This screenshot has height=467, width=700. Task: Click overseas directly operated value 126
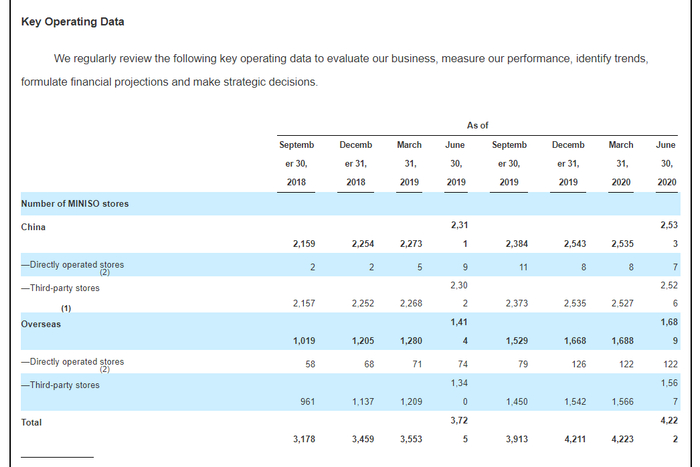[579, 364]
